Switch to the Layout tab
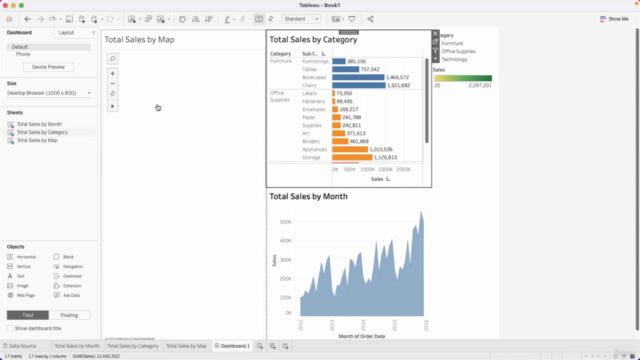Image resolution: width=640 pixels, height=360 pixels. 66,33
